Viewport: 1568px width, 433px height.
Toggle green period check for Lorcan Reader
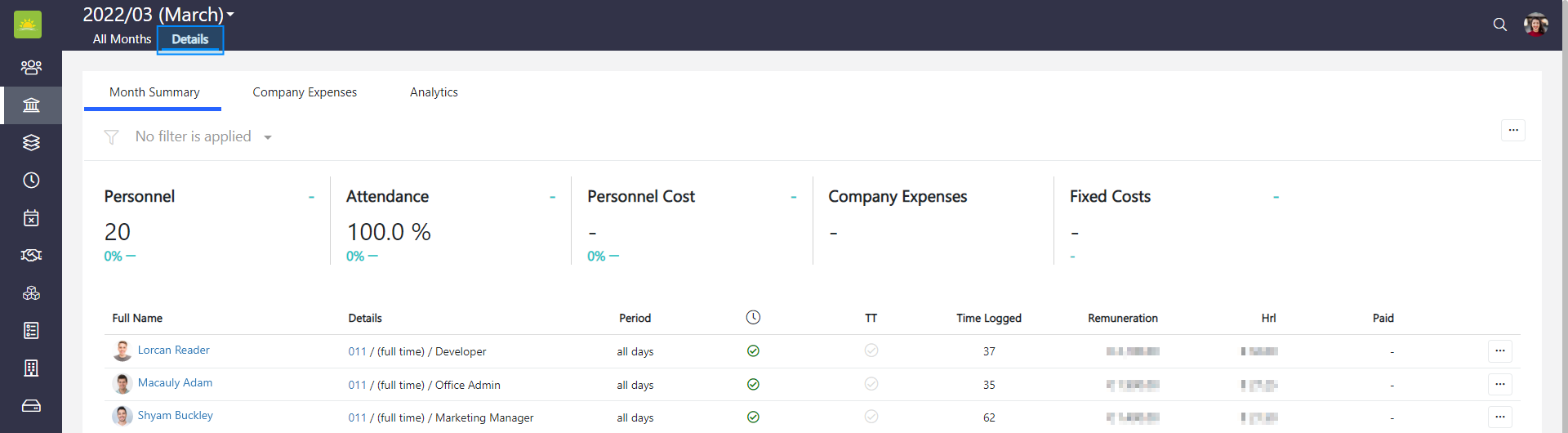coord(753,351)
